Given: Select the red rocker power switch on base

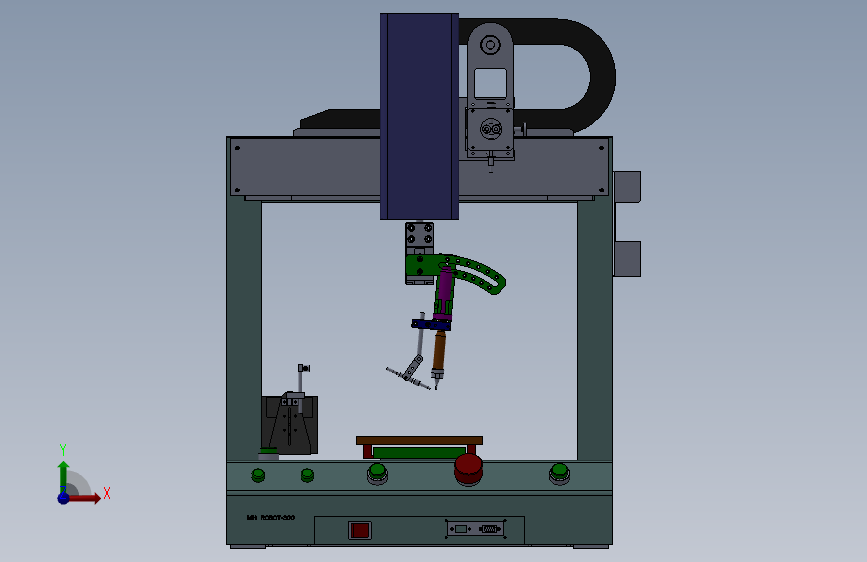Looking at the screenshot, I should (x=359, y=530).
